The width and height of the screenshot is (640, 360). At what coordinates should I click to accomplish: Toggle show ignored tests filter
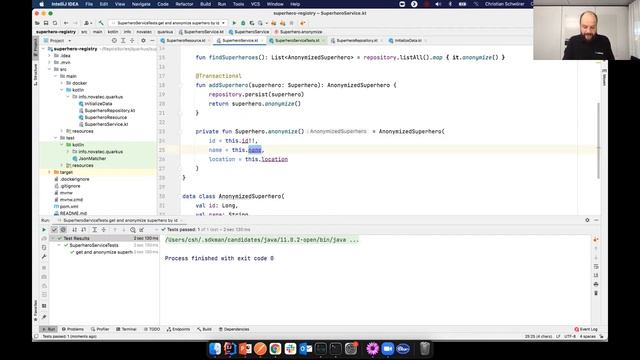point(63,230)
